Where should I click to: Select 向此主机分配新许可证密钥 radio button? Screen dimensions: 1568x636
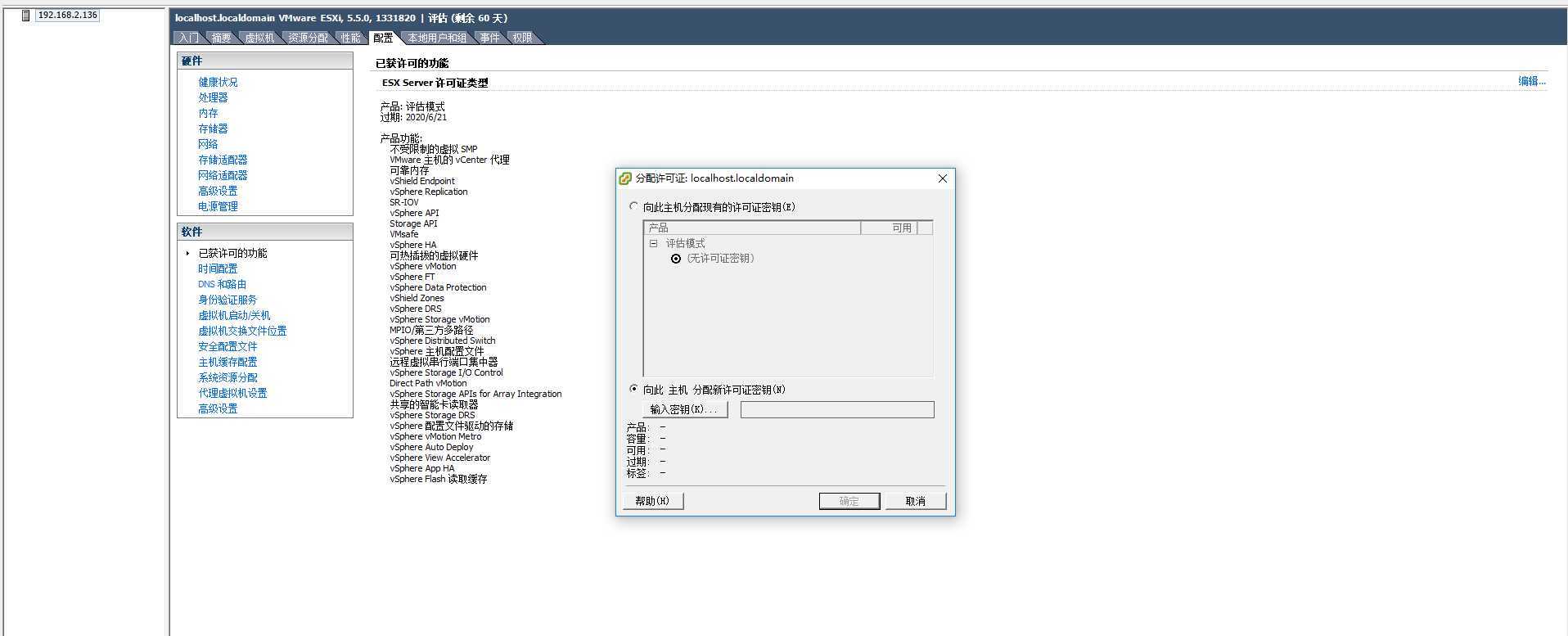tap(633, 389)
